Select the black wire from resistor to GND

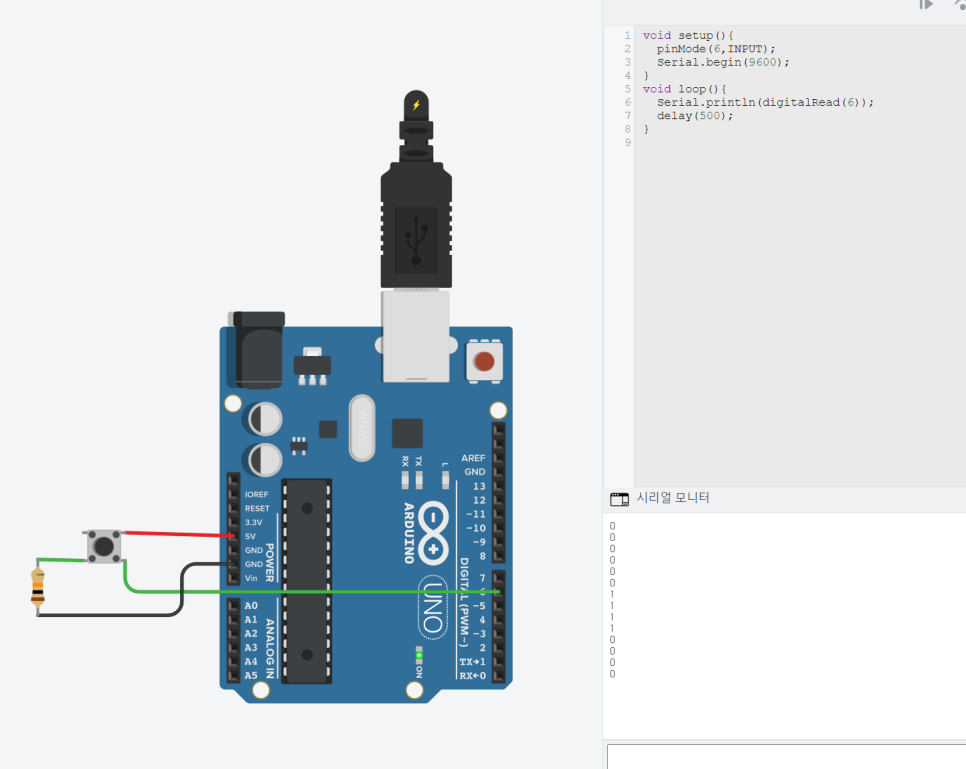(x=110, y=614)
